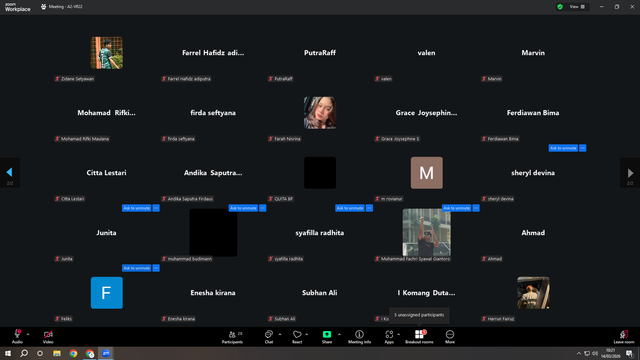This screenshot has height=360, width=640.
Task: Select 'Mohamad Rifki...' name tile
Action: [107, 113]
